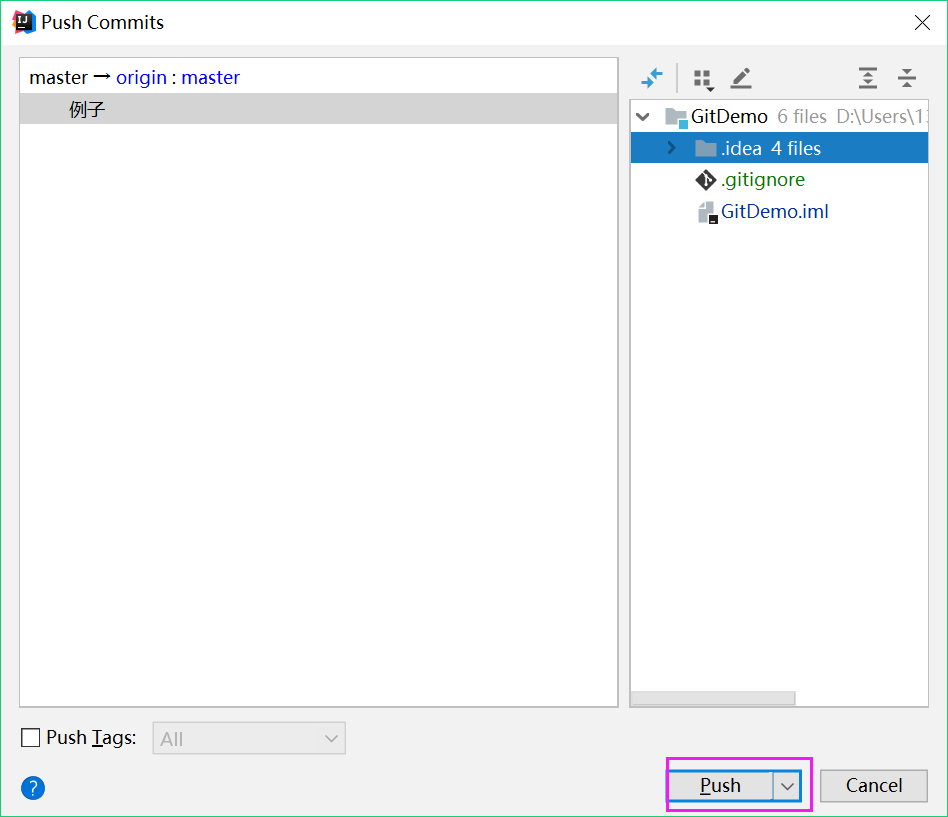Click the 'master' branch link

210,76
